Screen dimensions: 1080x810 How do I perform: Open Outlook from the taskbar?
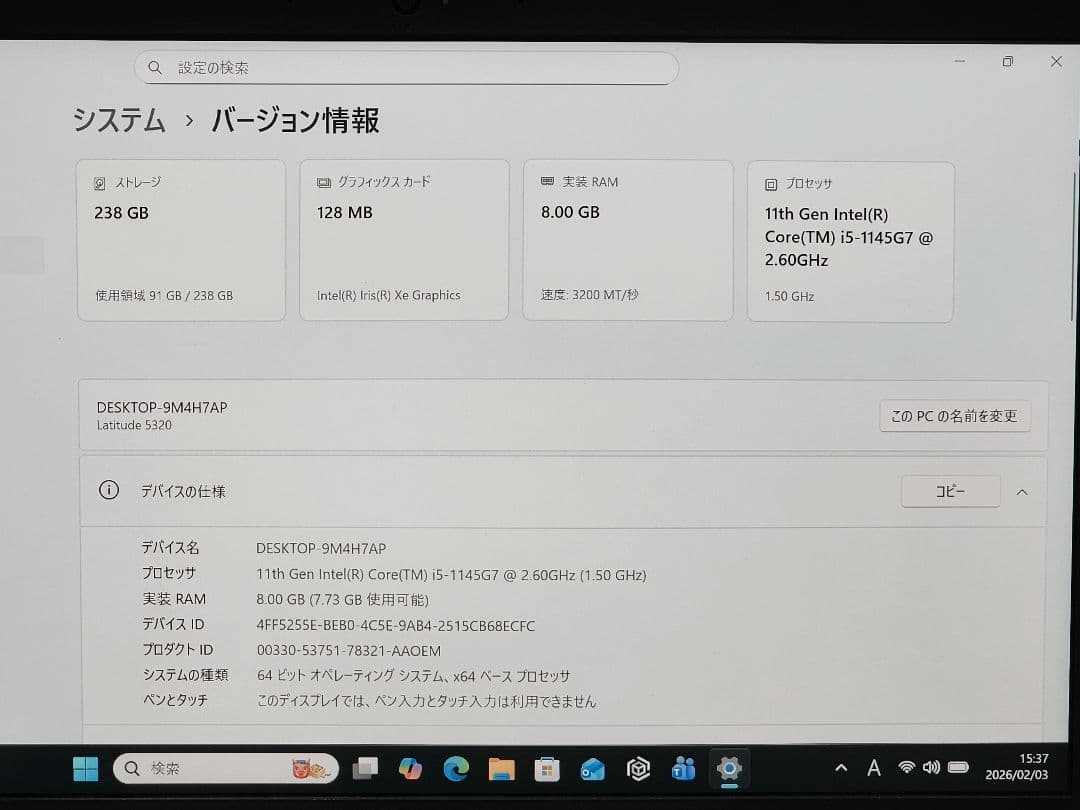[591, 769]
